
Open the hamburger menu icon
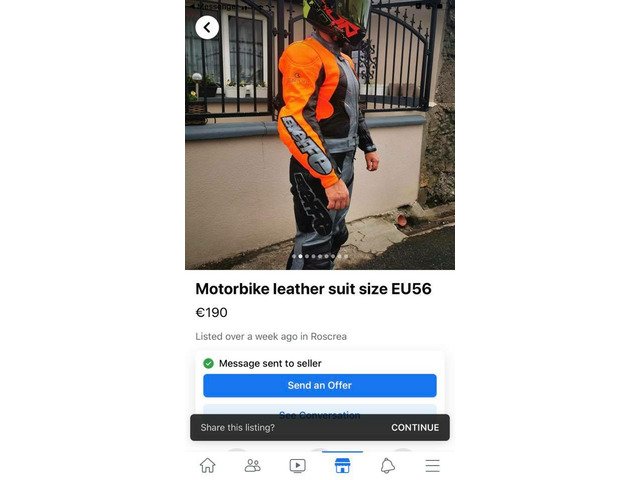(432, 466)
